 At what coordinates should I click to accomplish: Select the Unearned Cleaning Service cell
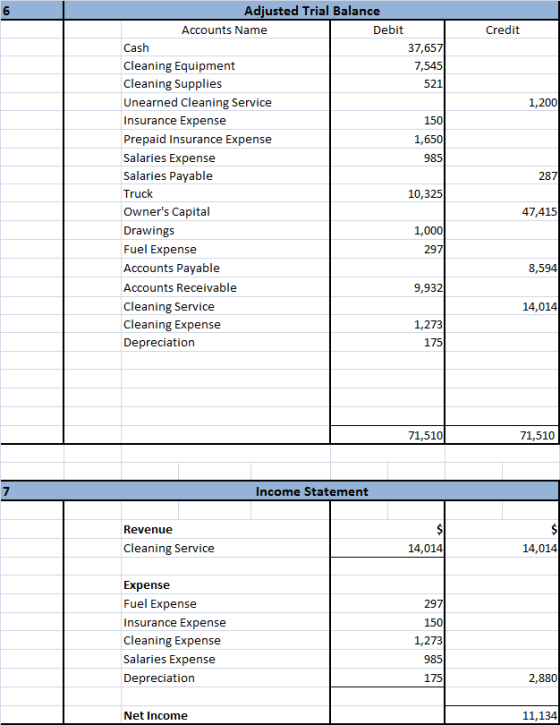click(226, 103)
